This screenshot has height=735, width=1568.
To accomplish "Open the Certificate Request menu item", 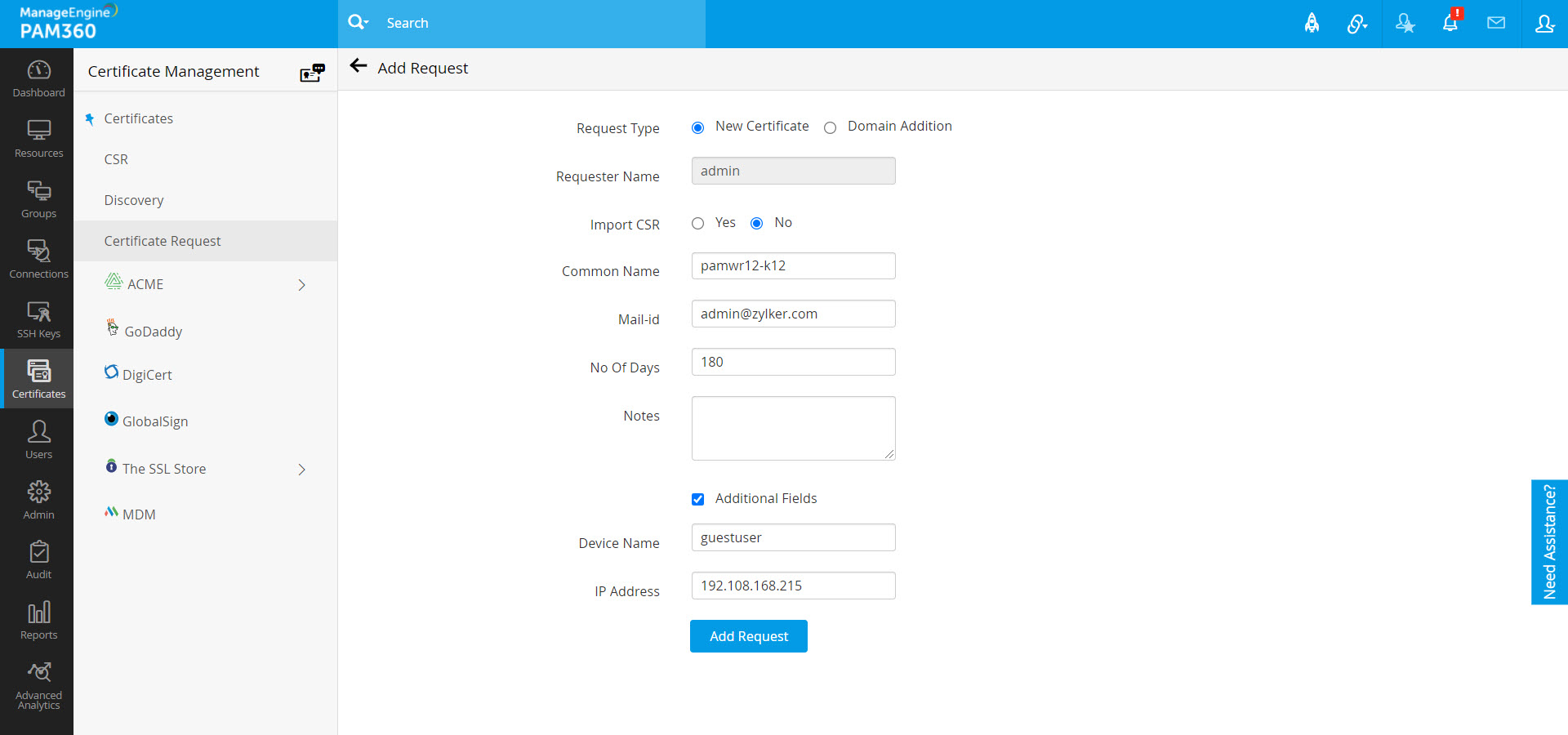I will (x=205, y=241).
